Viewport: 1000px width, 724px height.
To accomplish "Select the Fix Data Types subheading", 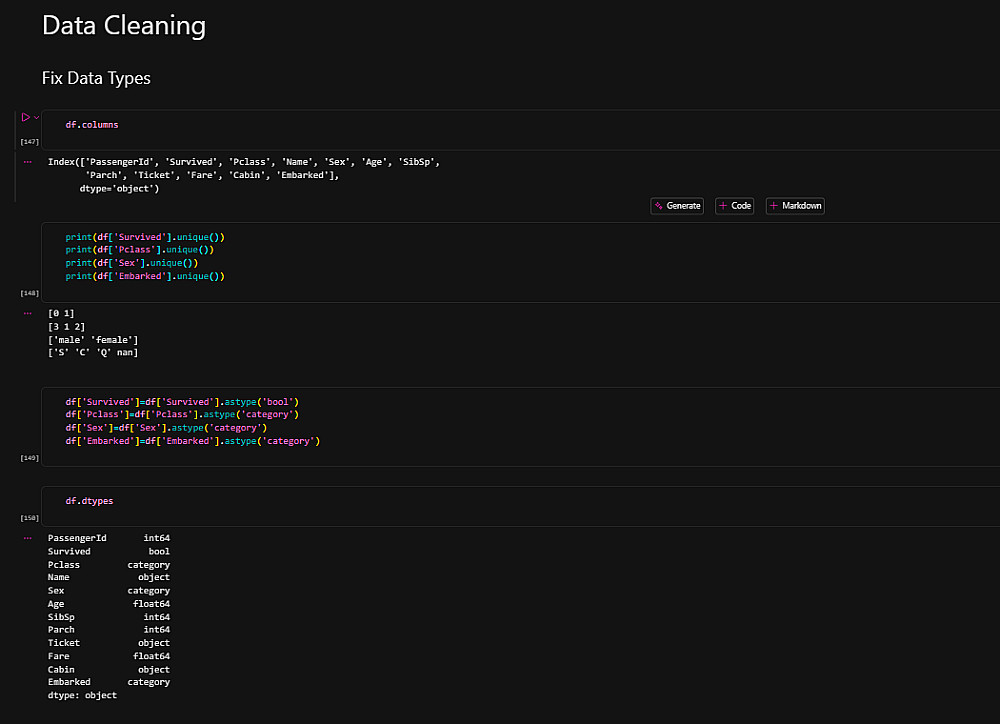I will tap(96, 78).
